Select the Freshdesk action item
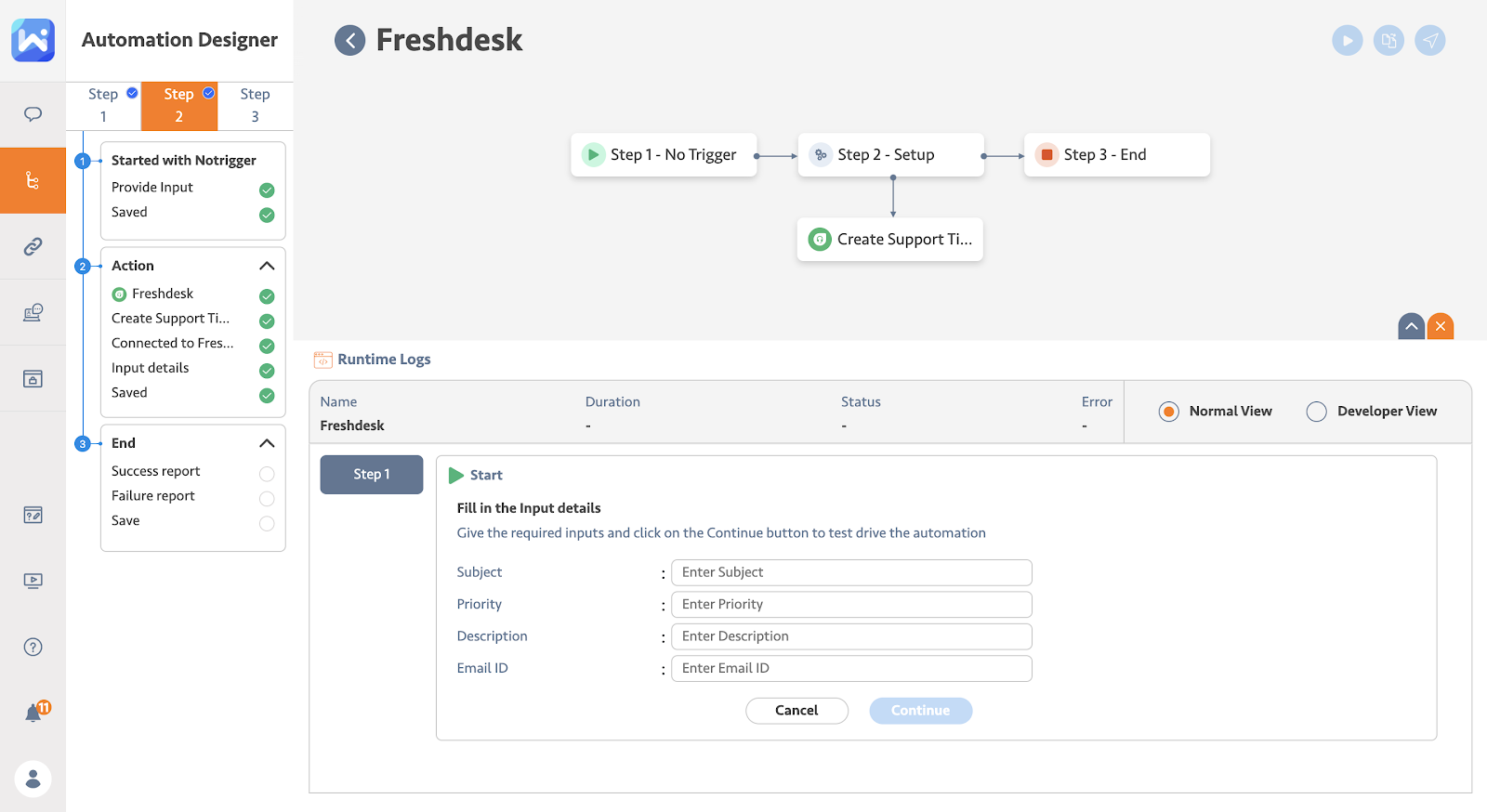The image size is (1487, 812). tap(163, 294)
